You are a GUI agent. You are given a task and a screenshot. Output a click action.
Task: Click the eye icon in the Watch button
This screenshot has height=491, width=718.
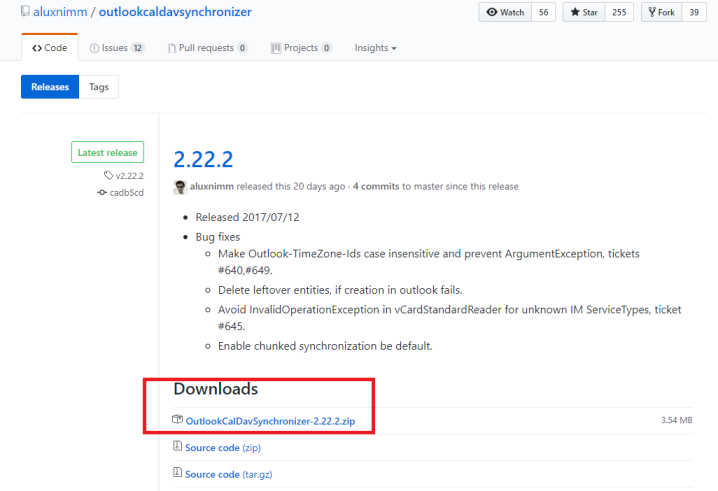(x=492, y=12)
